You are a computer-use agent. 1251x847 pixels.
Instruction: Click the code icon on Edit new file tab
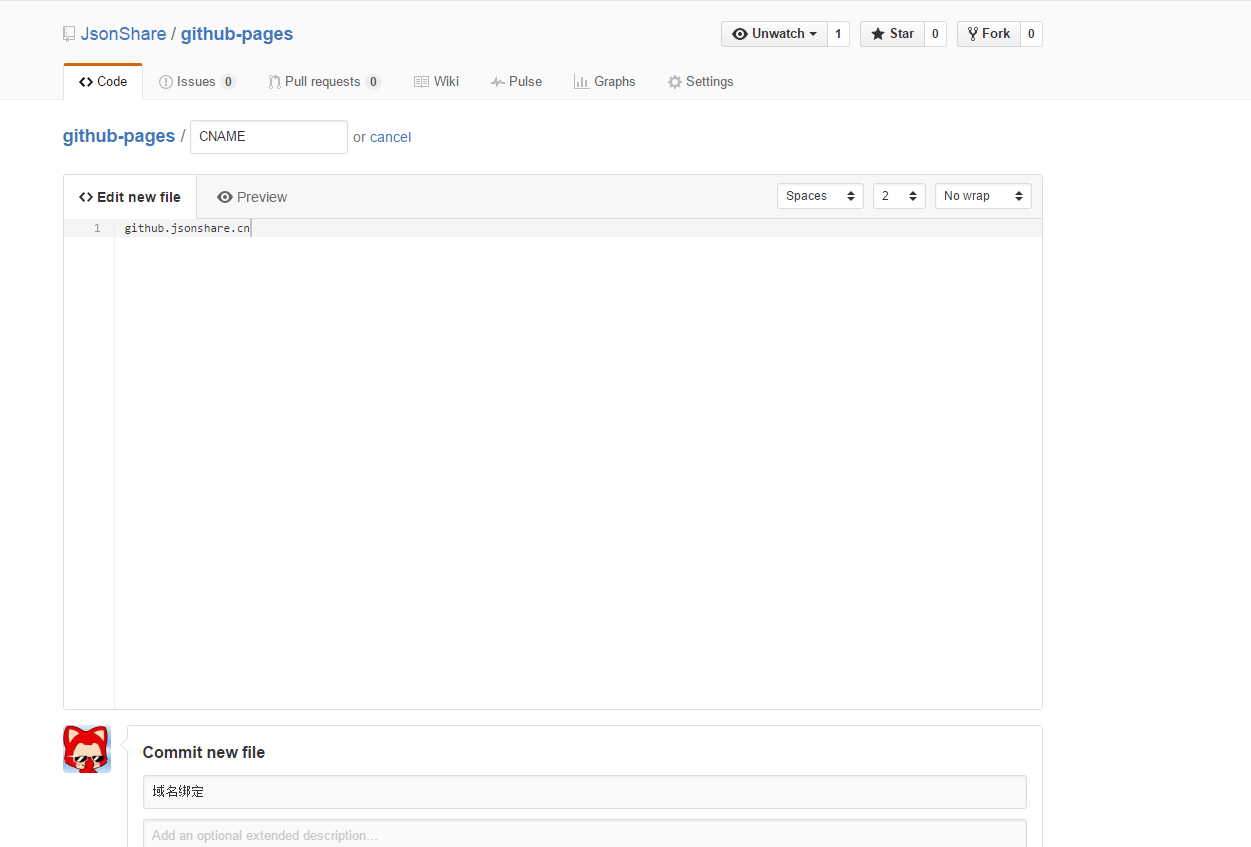tap(86, 197)
